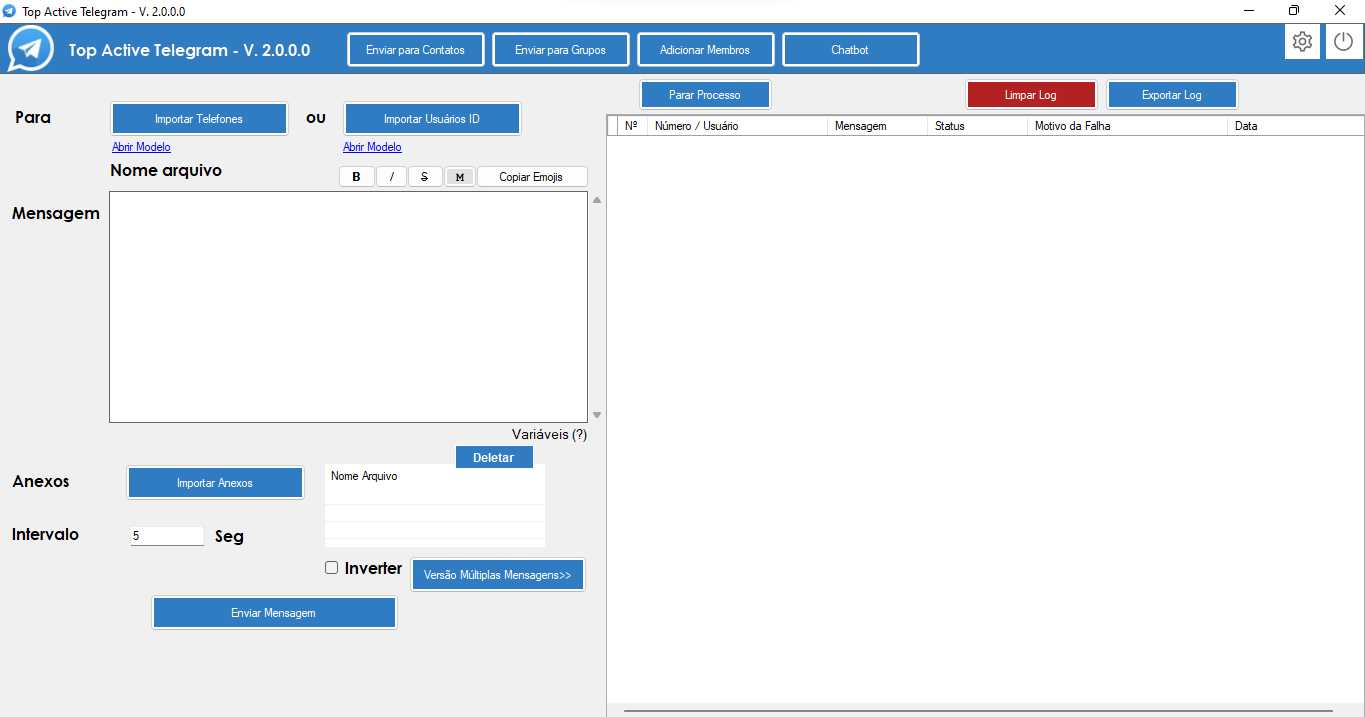
Task: Click the Motivo da Falha column header
Action: click(x=1127, y=126)
